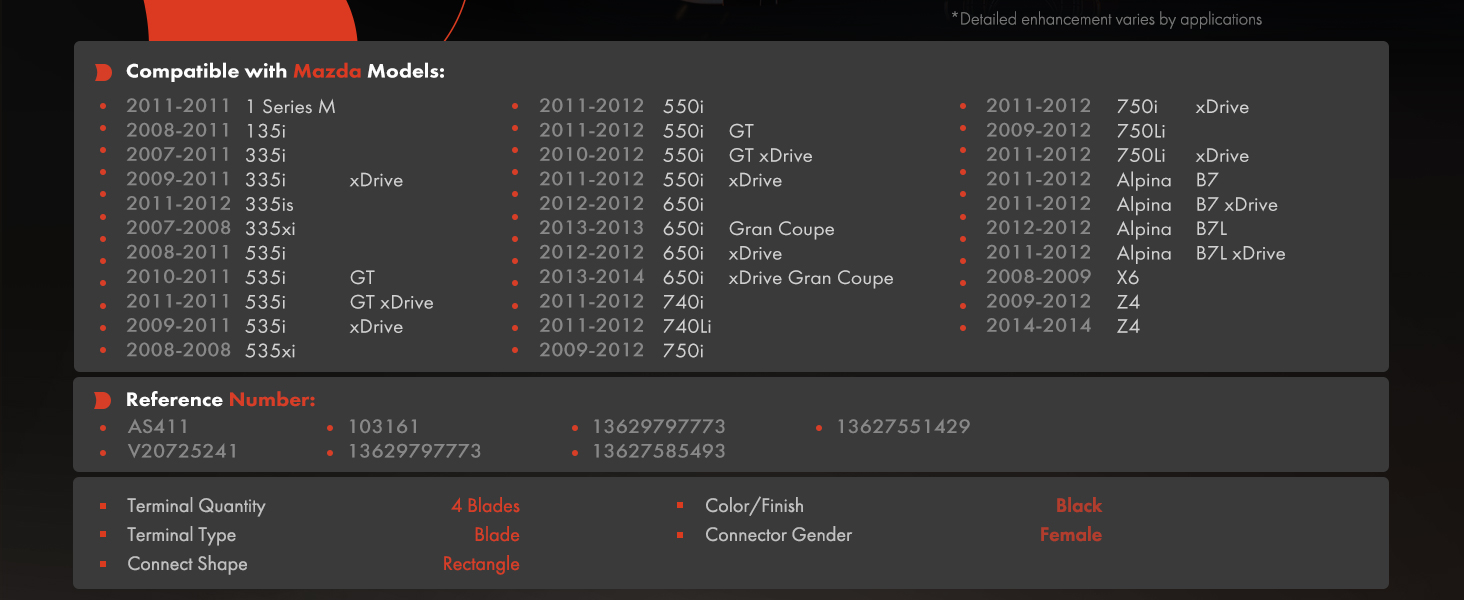This screenshot has height=600, width=1464.
Task: Select the "4 Blades" value
Action: tap(486, 506)
